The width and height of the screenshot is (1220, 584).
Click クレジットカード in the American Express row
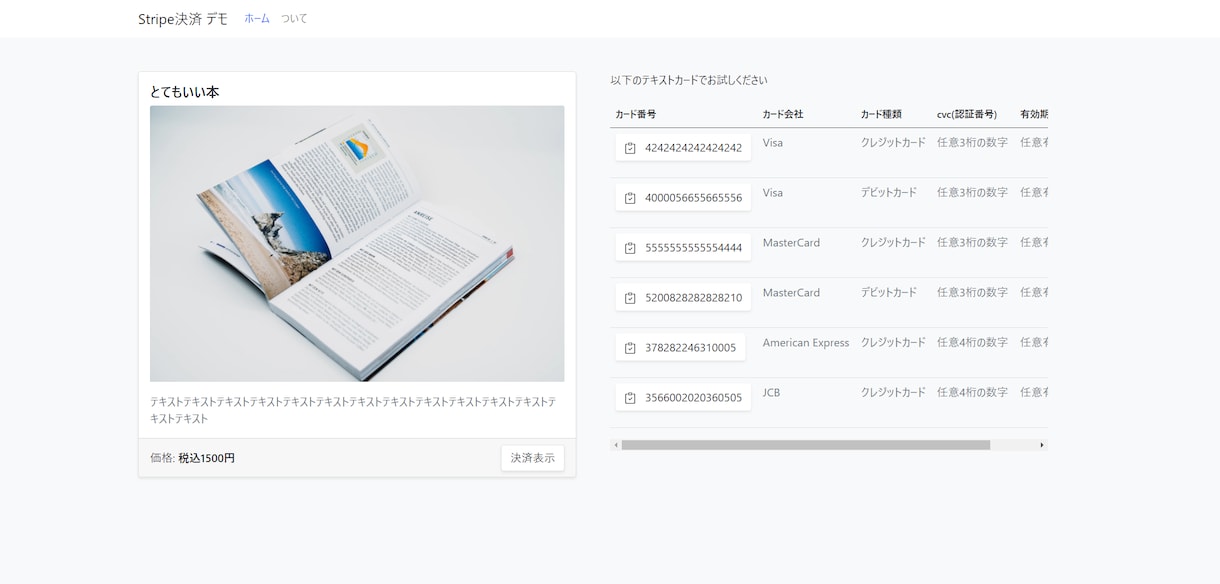(893, 342)
